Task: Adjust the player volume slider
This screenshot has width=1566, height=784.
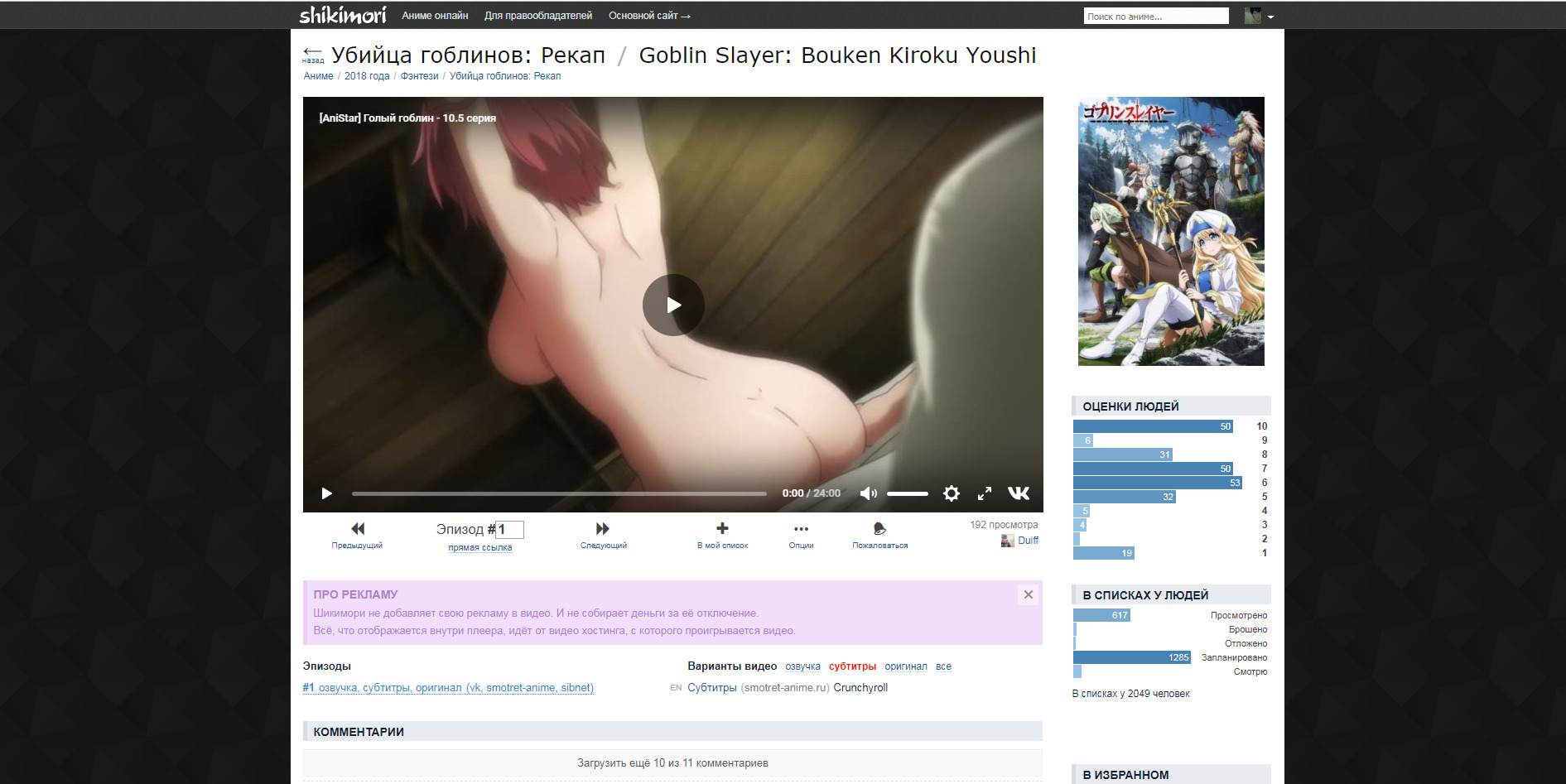Action: [x=907, y=493]
